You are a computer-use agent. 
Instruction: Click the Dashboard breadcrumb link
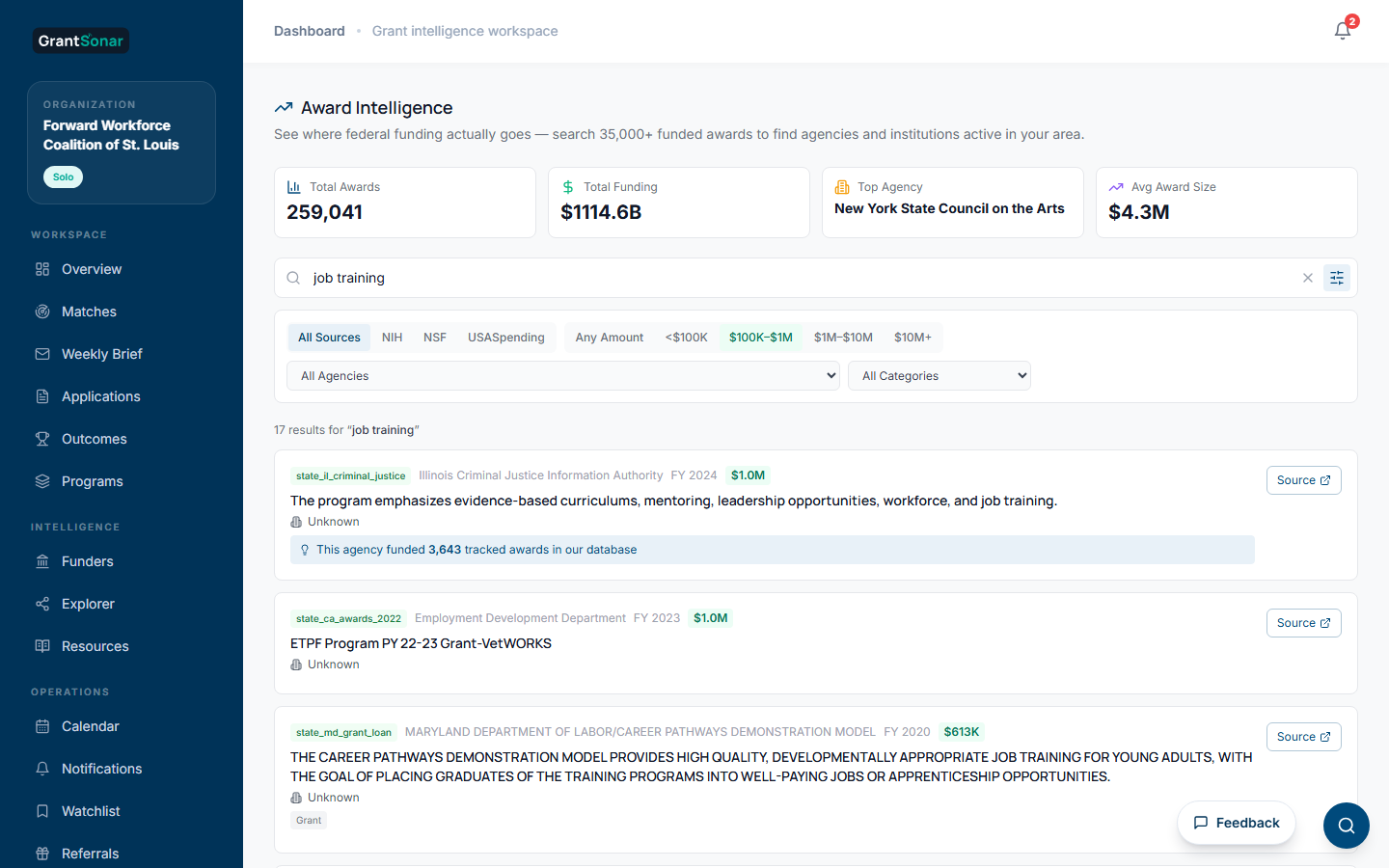coord(310,31)
